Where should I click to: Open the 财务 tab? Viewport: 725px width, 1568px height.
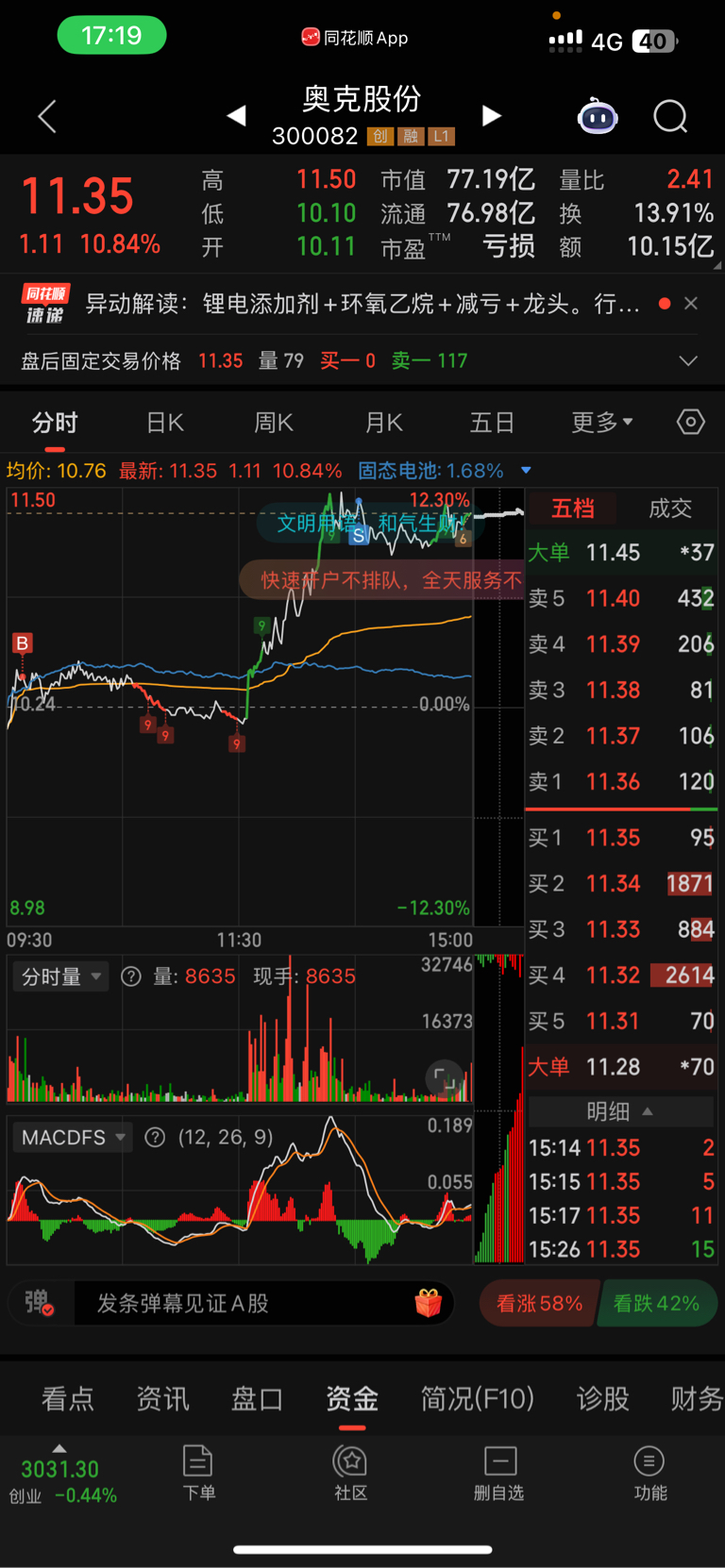pos(697,1398)
